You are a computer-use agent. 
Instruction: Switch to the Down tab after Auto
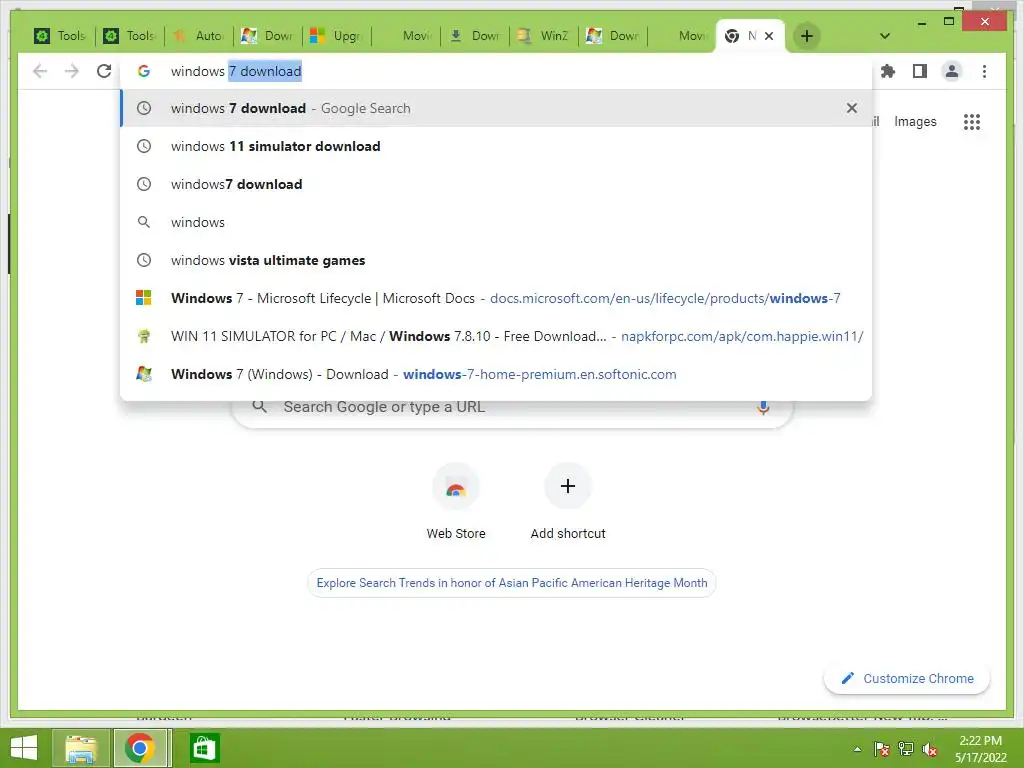(268, 36)
